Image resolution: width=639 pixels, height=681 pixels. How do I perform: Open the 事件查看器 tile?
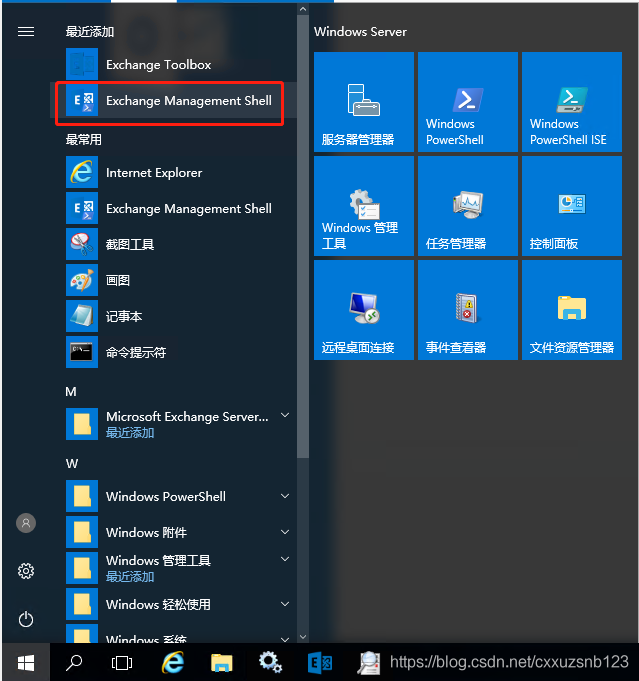(x=467, y=310)
